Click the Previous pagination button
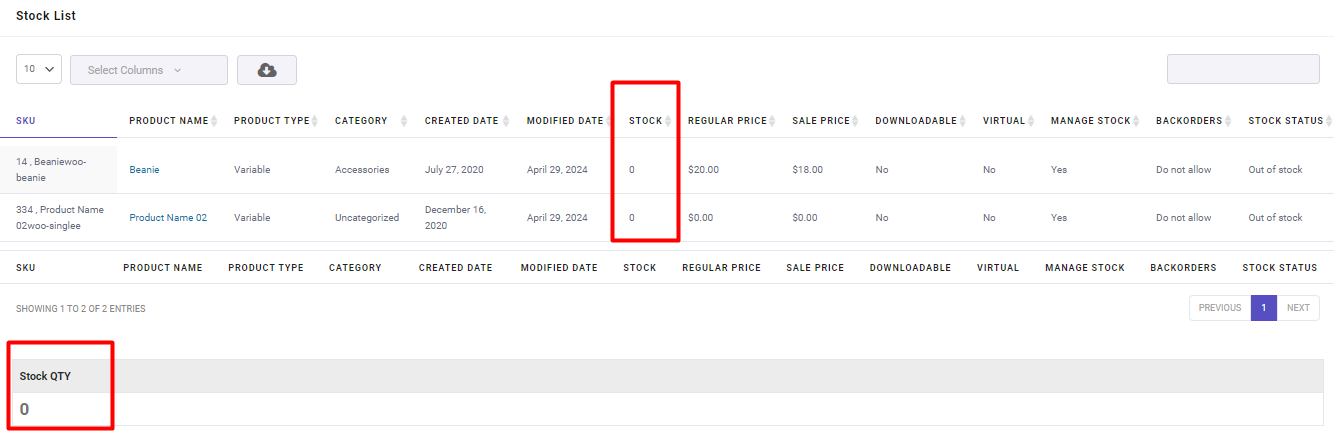The image size is (1334, 440). [x=1220, y=308]
